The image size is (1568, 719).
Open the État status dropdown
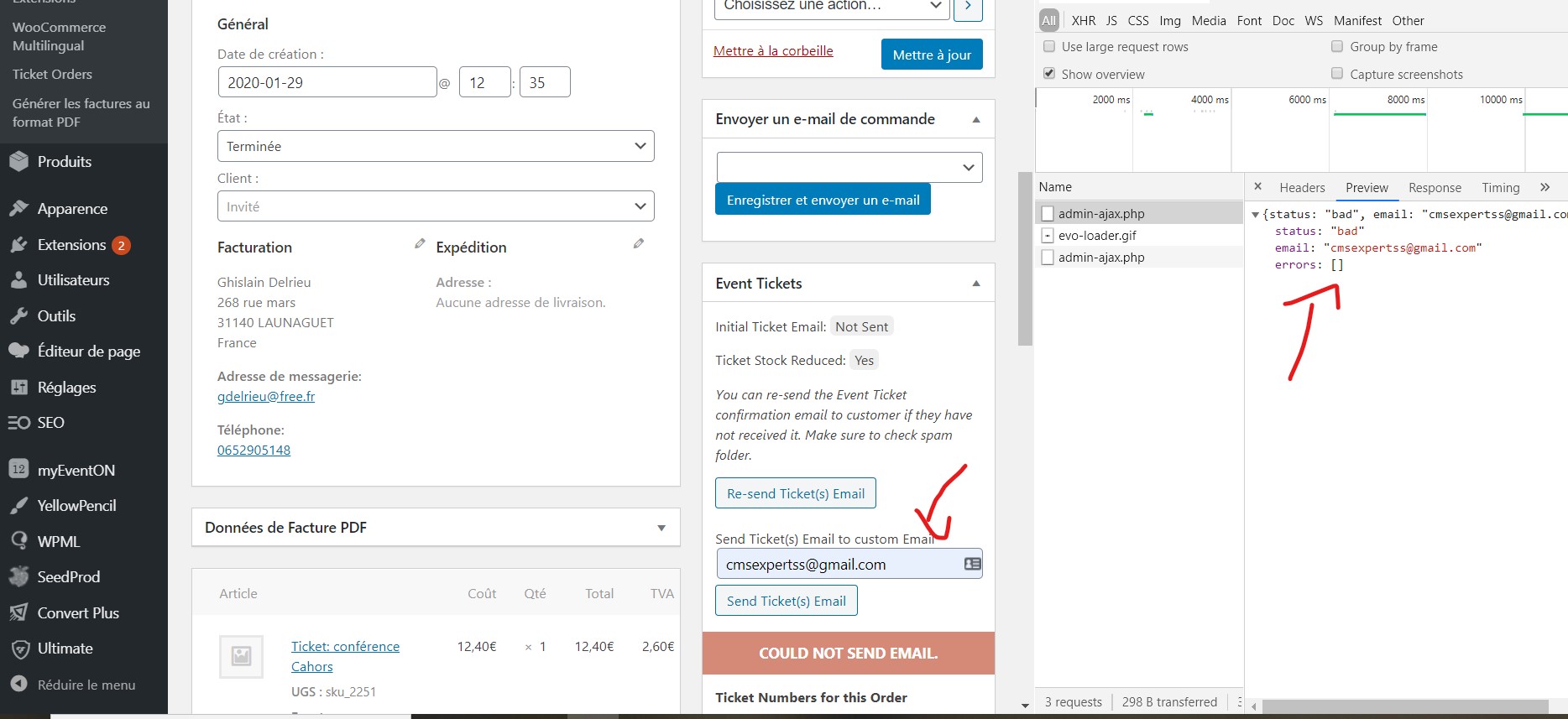[435, 146]
